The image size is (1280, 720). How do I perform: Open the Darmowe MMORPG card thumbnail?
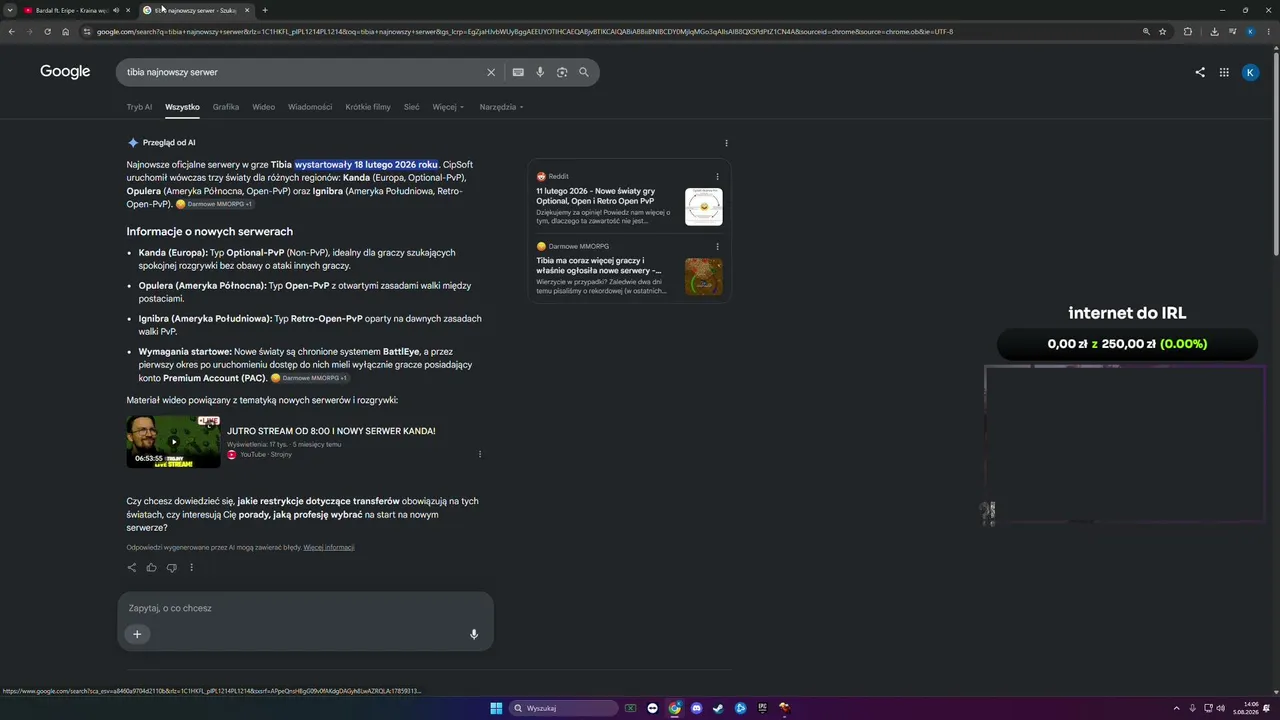coord(704,277)
